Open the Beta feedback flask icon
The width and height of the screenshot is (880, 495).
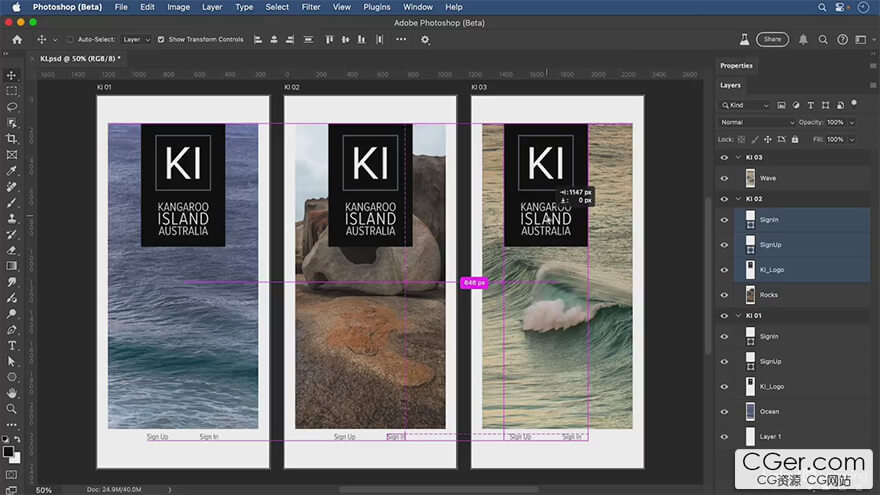(x=744, y=39)
